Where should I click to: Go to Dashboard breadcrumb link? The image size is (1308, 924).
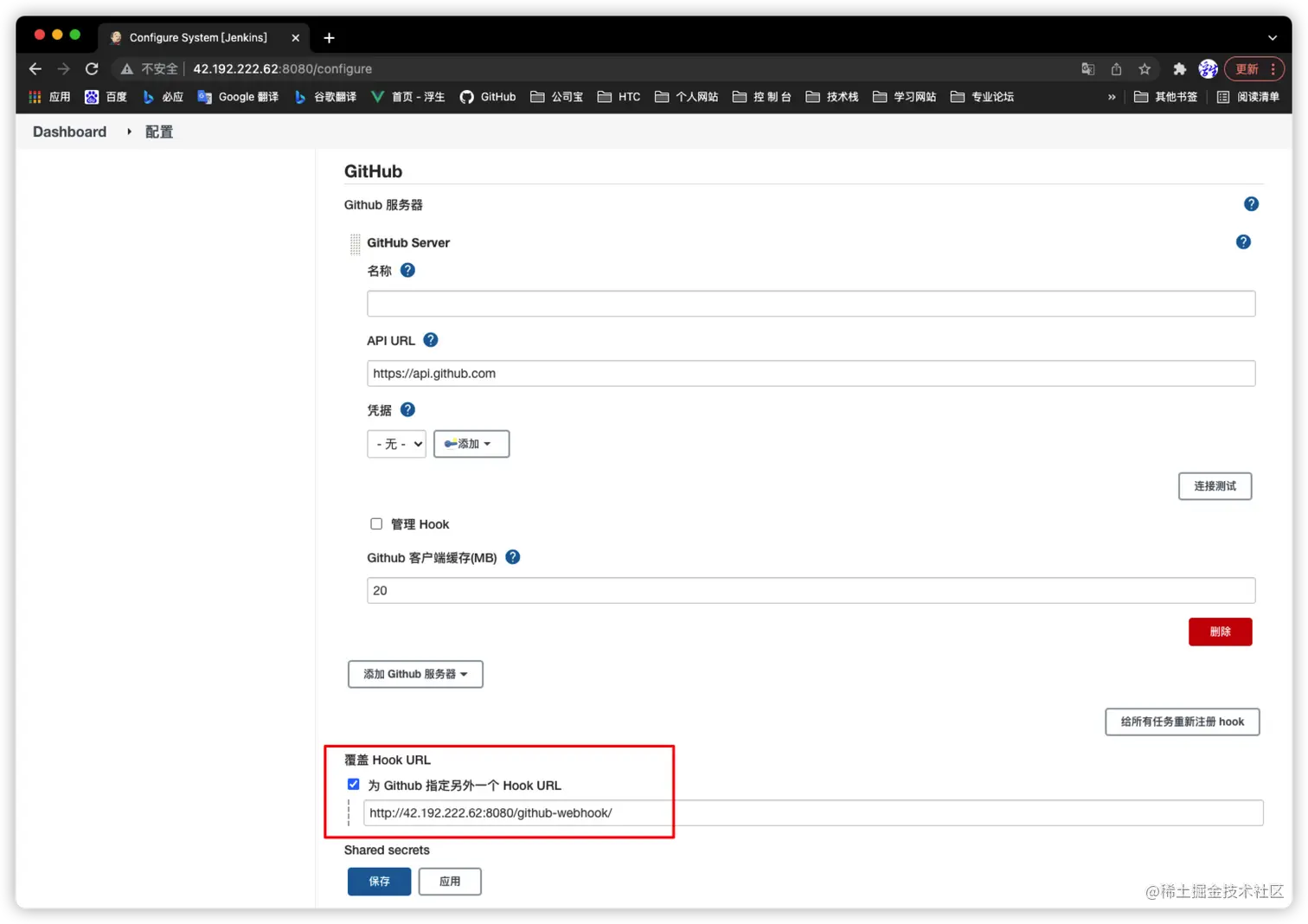pyautogui.click(x=70, y=132)
